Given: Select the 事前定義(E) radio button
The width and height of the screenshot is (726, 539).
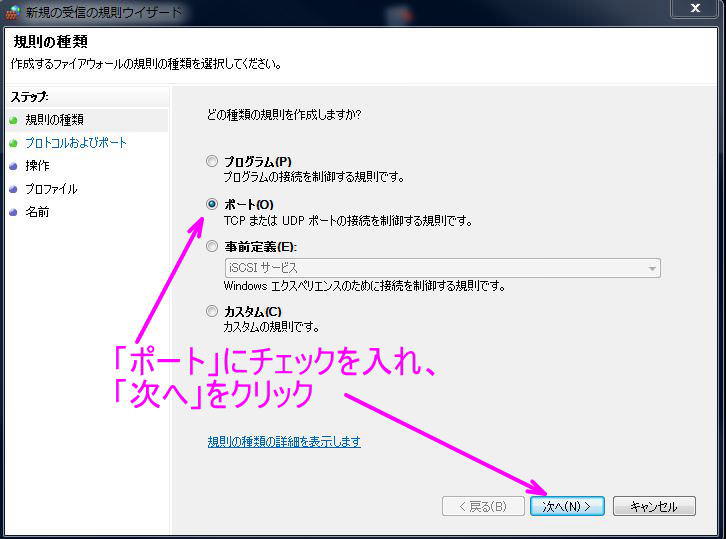Looking at the screenshot, I should 212,246.
